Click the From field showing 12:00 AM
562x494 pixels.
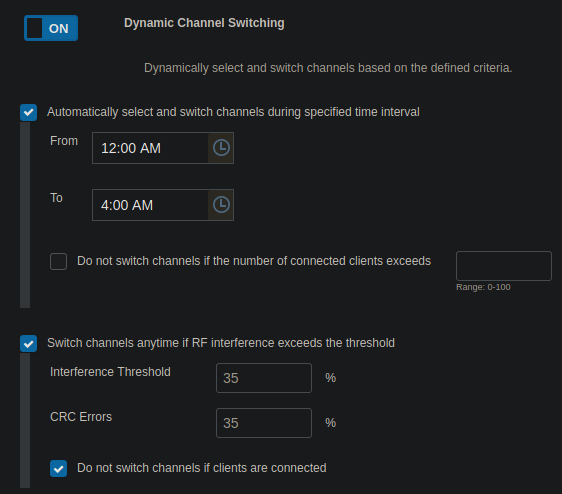(150, 148)
